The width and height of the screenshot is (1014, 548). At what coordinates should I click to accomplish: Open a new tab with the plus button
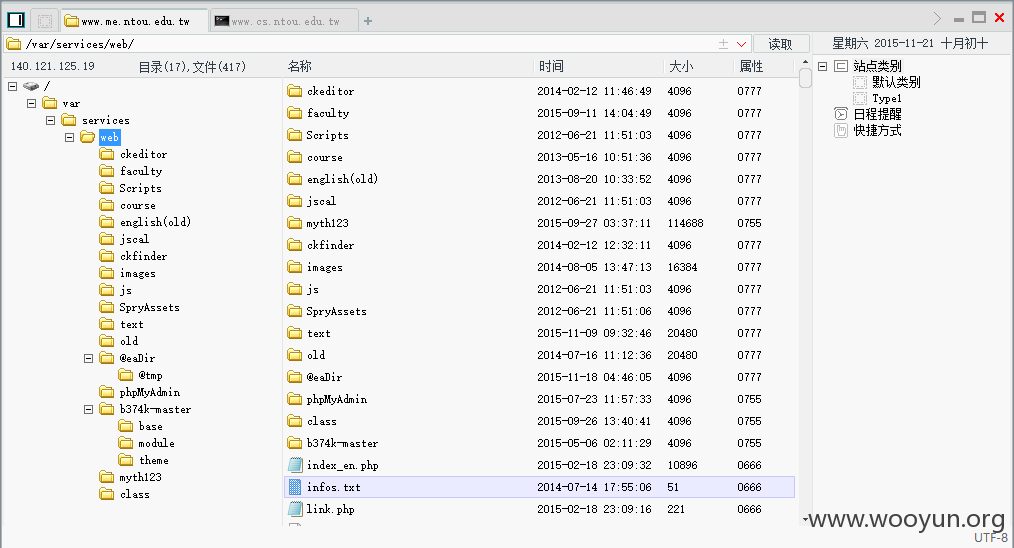click(x=368, y=21)
